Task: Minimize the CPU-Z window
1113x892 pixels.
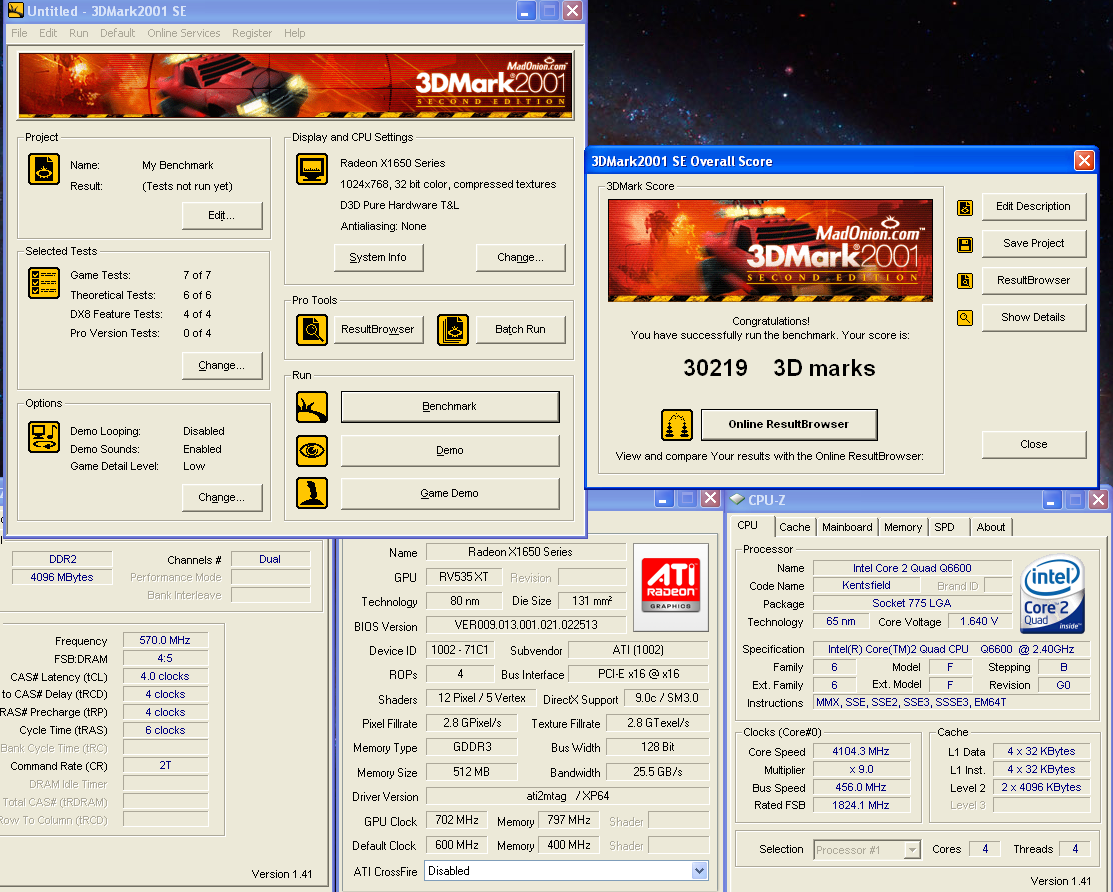Action: click(1051, 500)
